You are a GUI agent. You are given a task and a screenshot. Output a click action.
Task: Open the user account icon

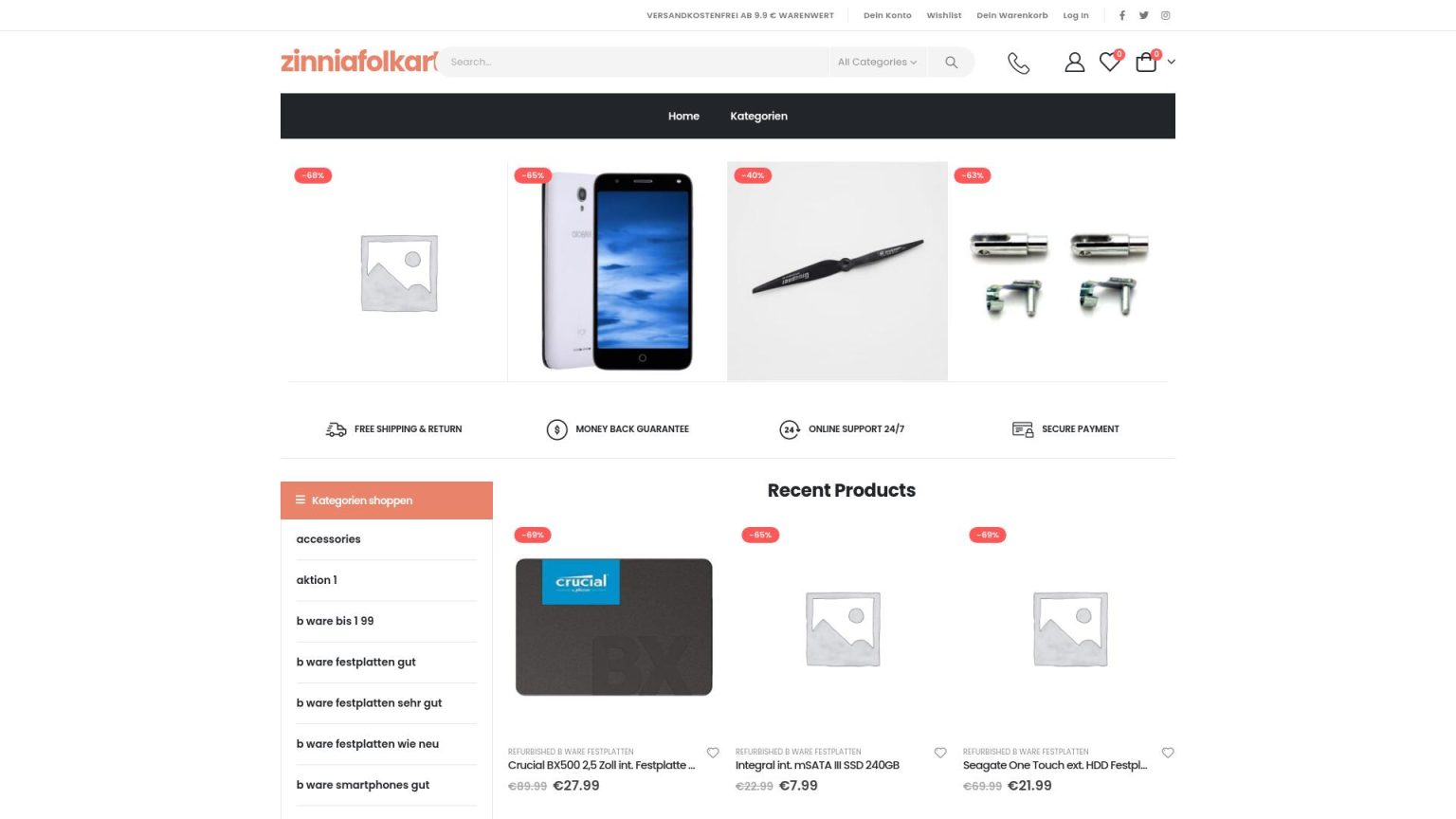click(x=1074, y=63)
